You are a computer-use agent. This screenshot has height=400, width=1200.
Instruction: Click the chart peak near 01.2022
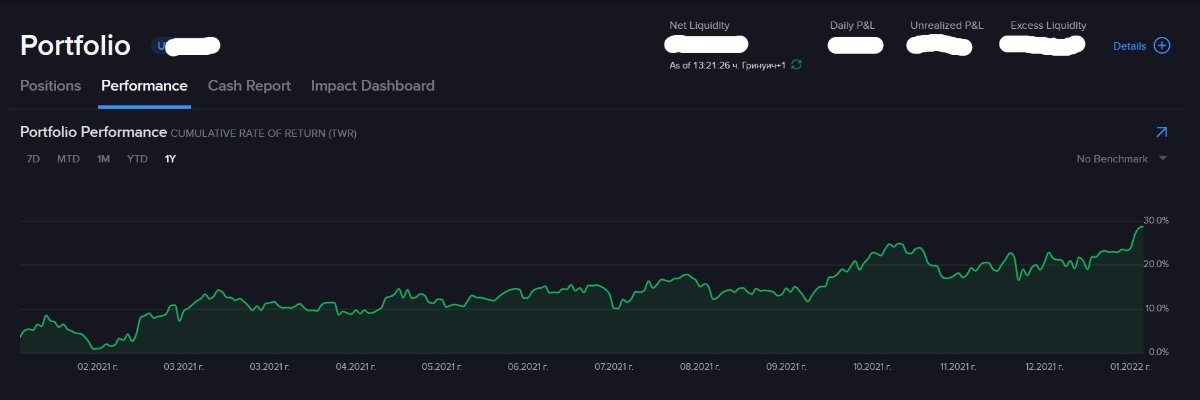(x=1141, y=227)
